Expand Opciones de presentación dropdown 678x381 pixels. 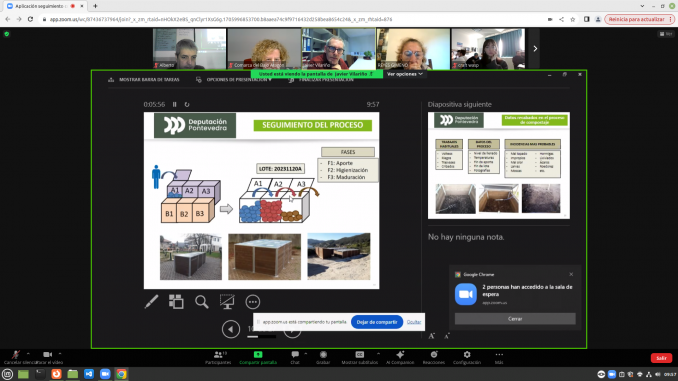click(234, 80)
